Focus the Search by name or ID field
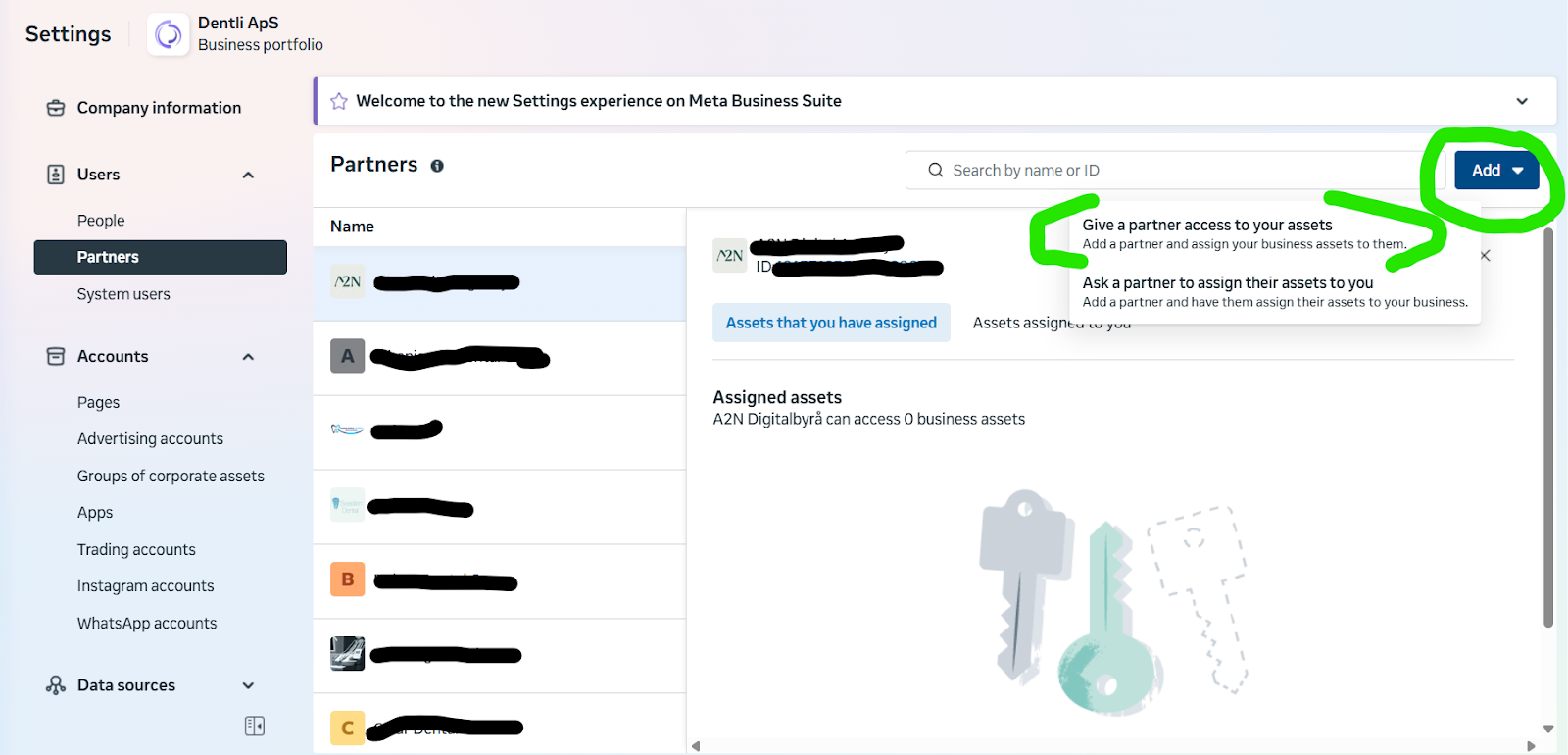This screenshot has width=1568, height=755. pyautogui.click(x=1176, y=170)
